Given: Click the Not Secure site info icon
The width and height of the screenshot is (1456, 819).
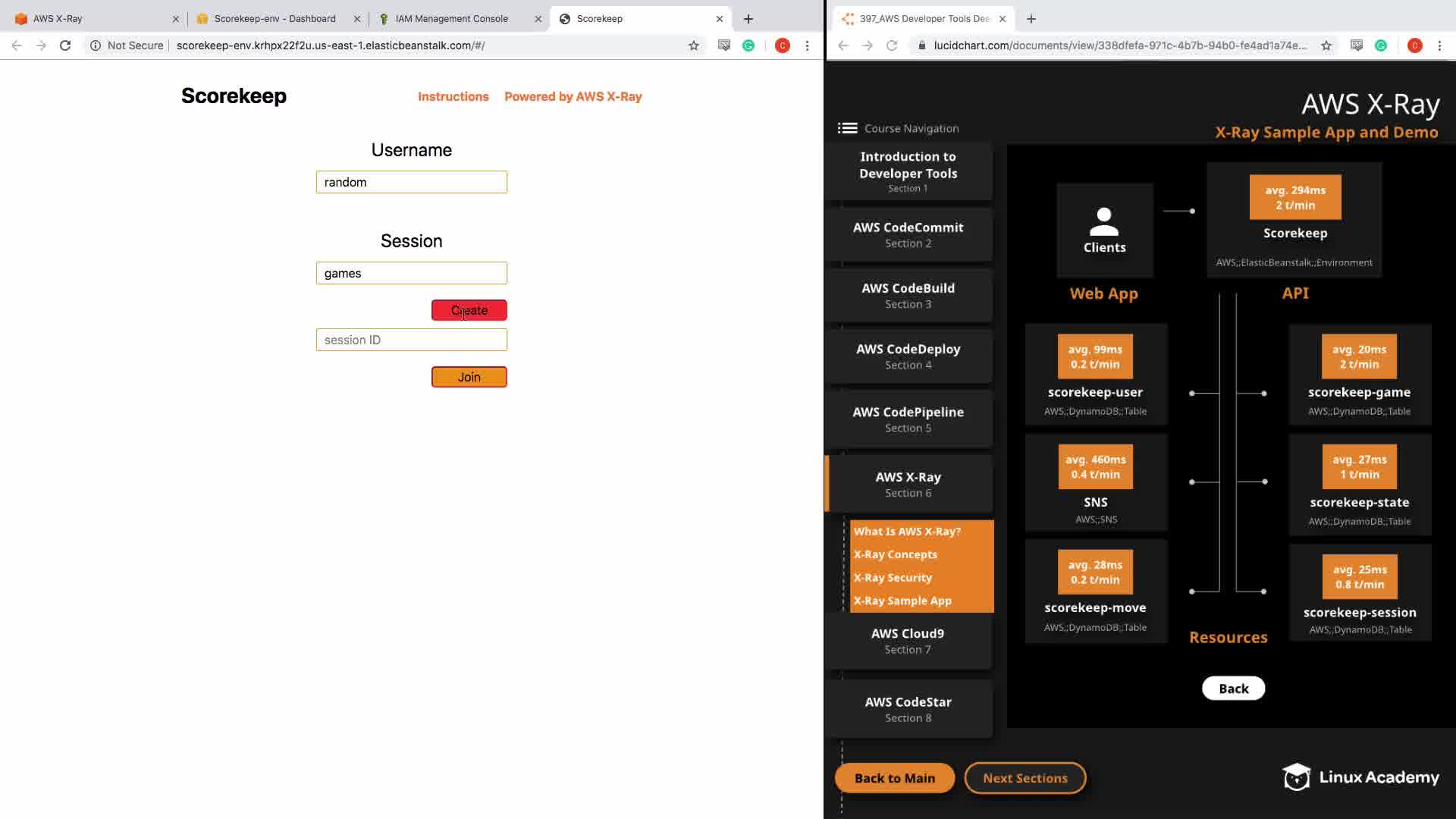Looking at the screenshot, I should pos(96,45).
